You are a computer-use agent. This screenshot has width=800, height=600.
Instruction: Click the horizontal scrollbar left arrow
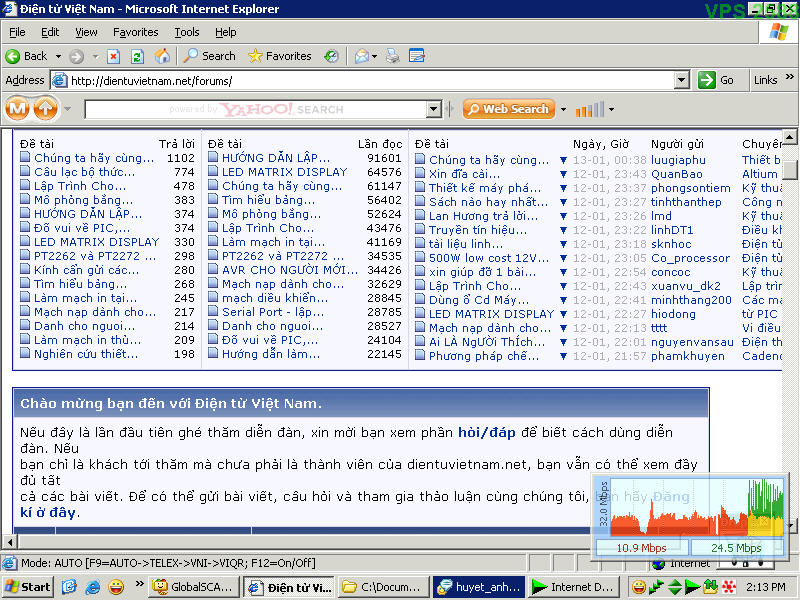pos(9,541)
